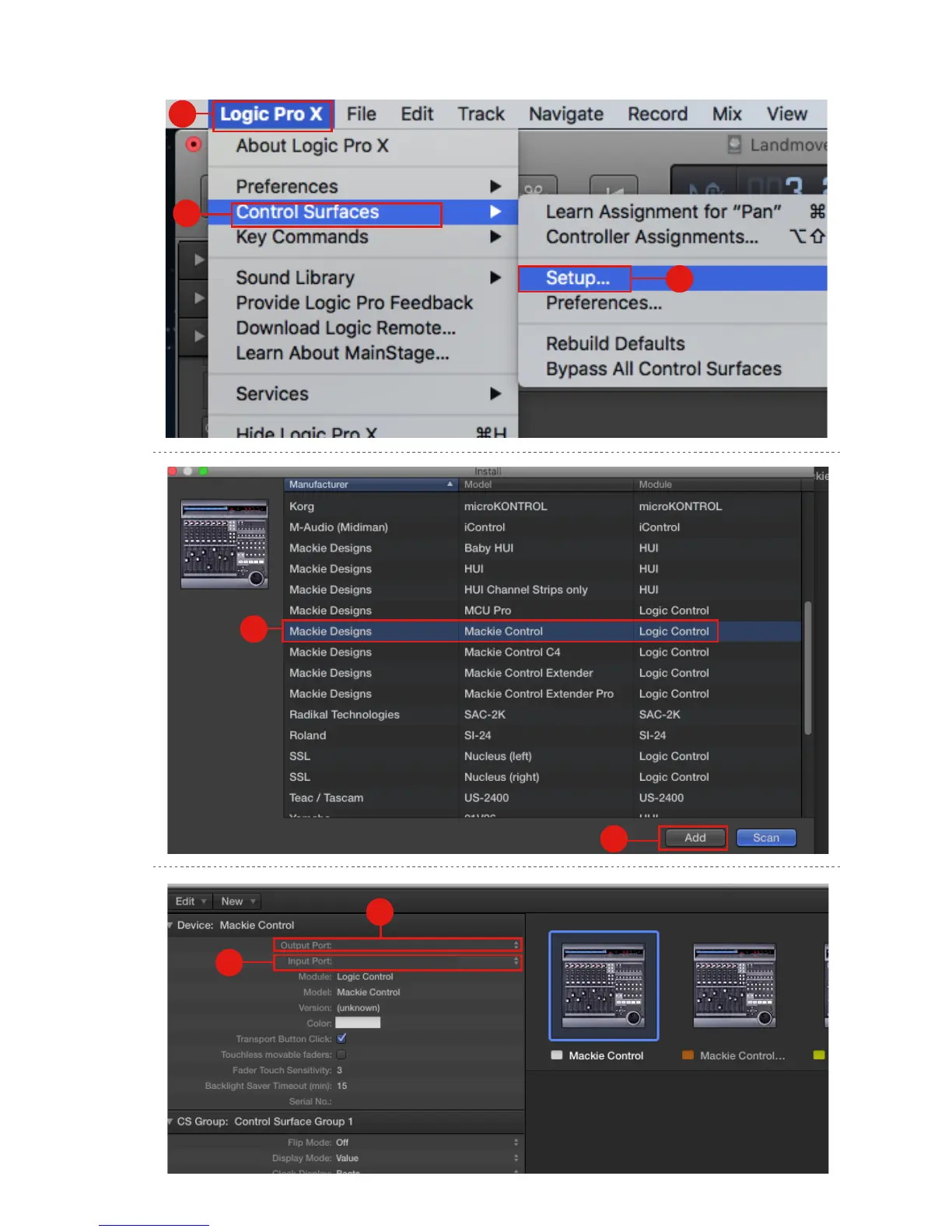952x1232 pixels.
Task: Select the Baby HUI model row
Action: 542,548
